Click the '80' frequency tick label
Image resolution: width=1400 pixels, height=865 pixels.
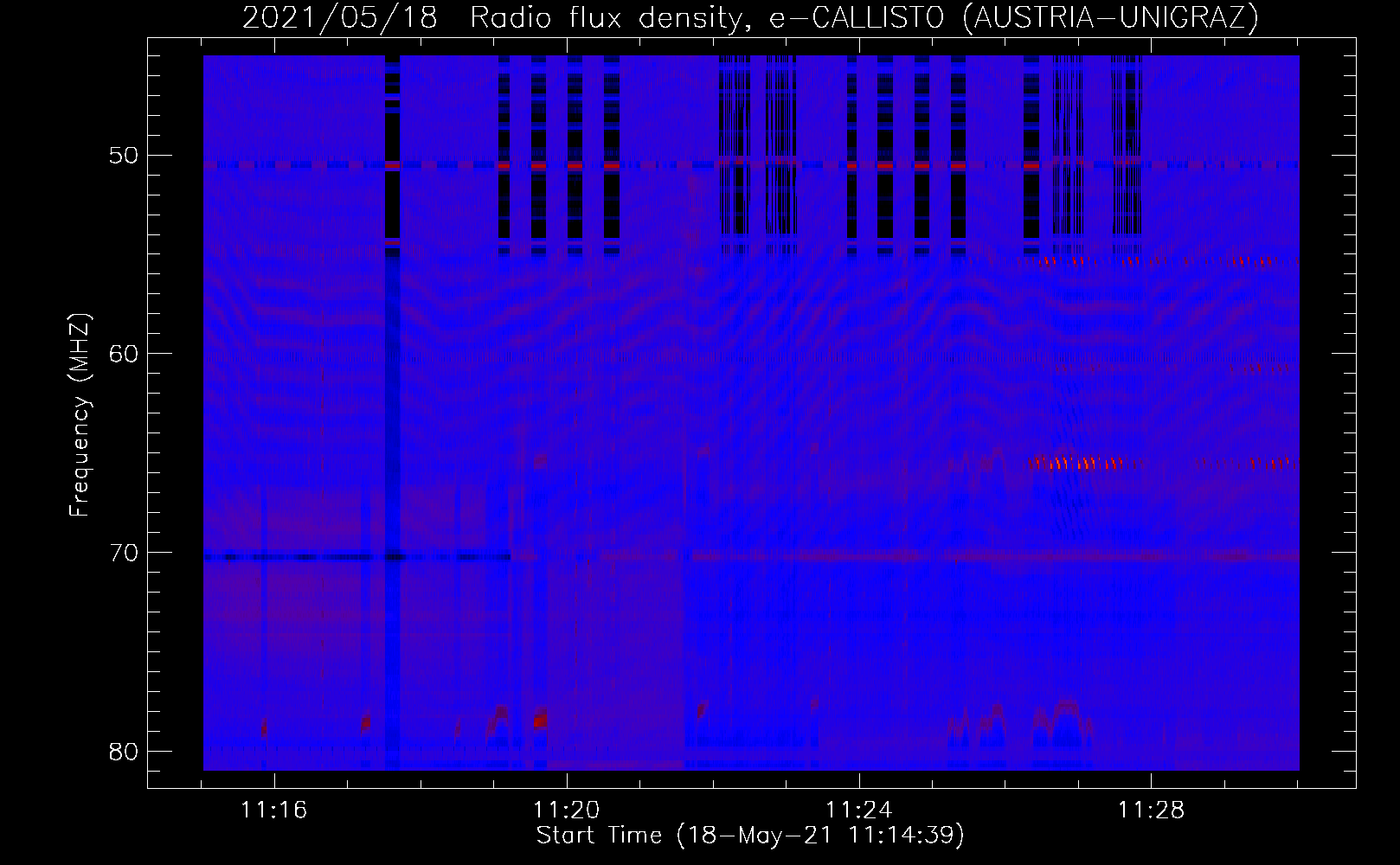(x=125, y=751)
